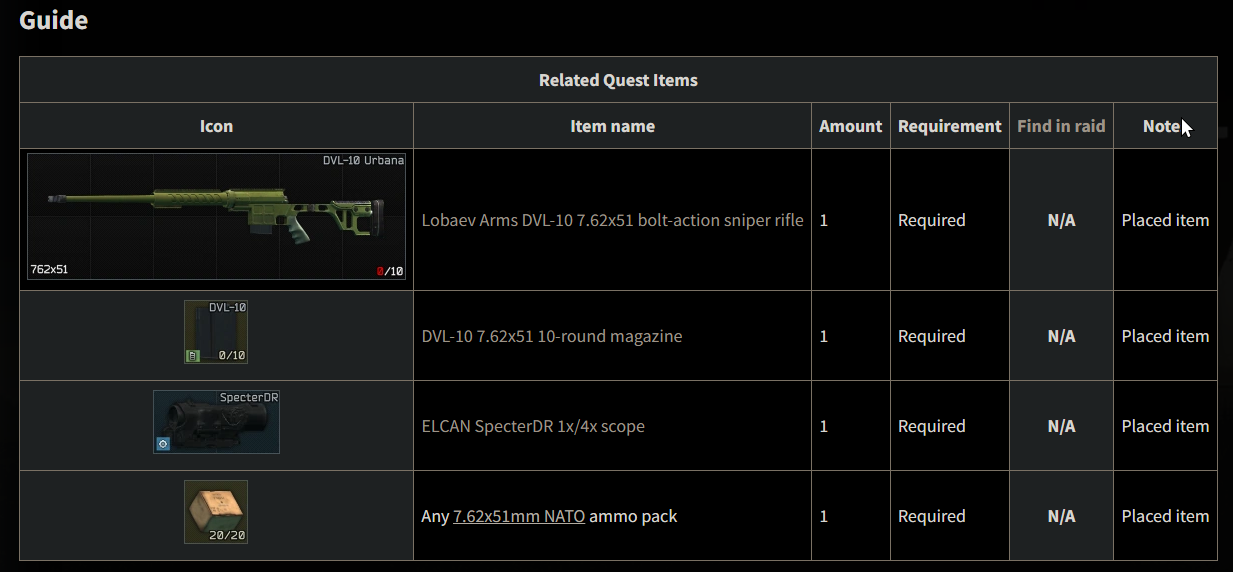Click the 7.62x51 ammo pack icon
1233x572 pixels.
(216, 512)
